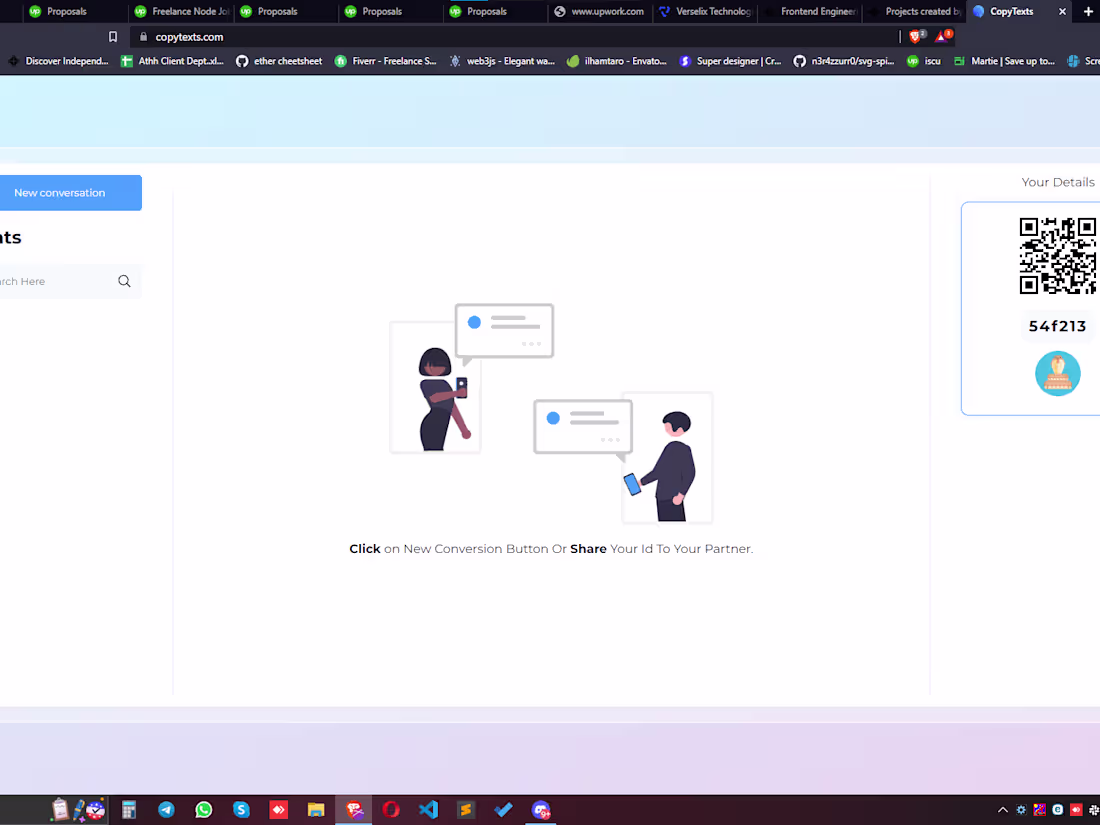Open the clipboard notes taskbar icon
Screen dimensions: 1100x825
click(60, 810)
